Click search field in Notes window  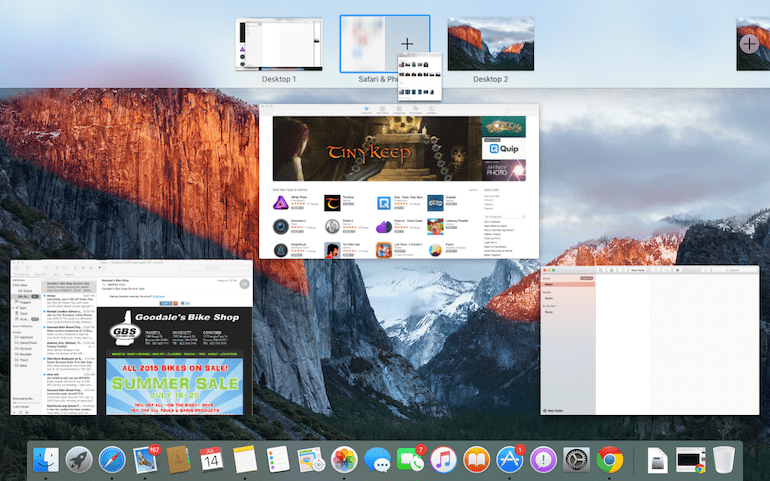(x=735, y=270)
